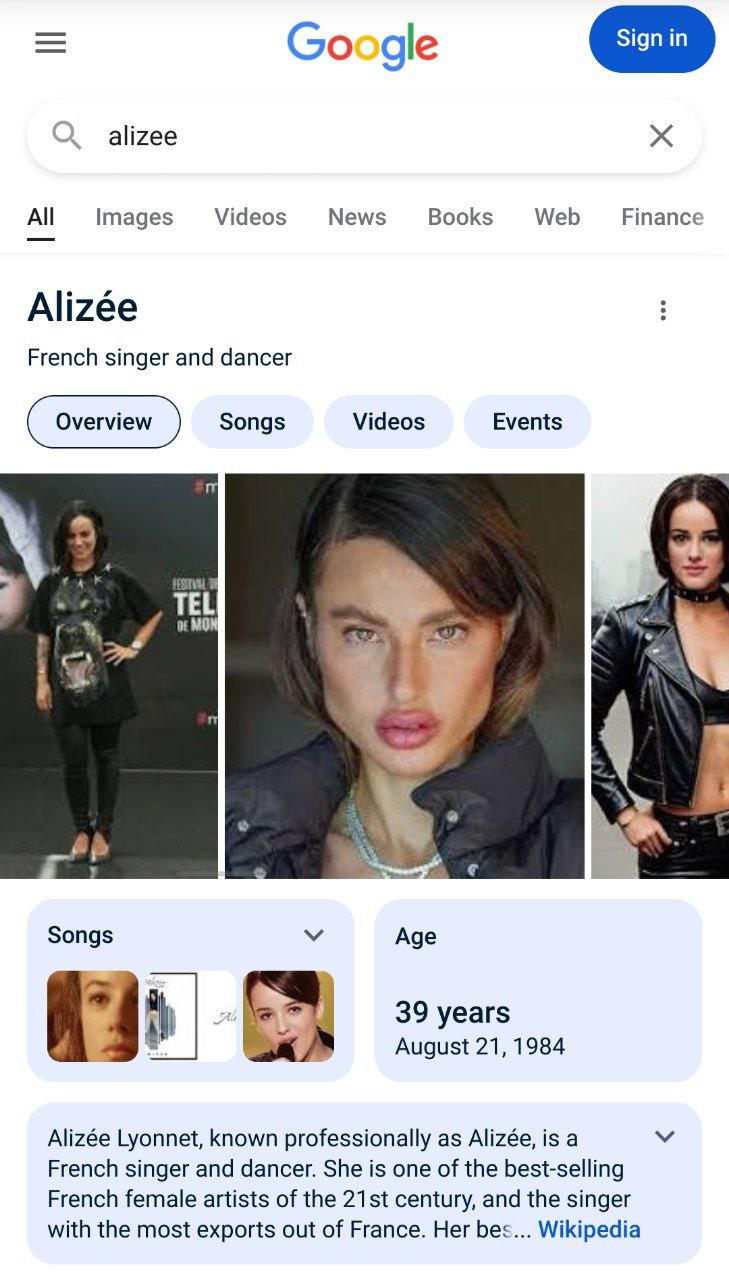Open the Books tab
The height and width of the screenshot is (1280, 729).
(460, 217)
